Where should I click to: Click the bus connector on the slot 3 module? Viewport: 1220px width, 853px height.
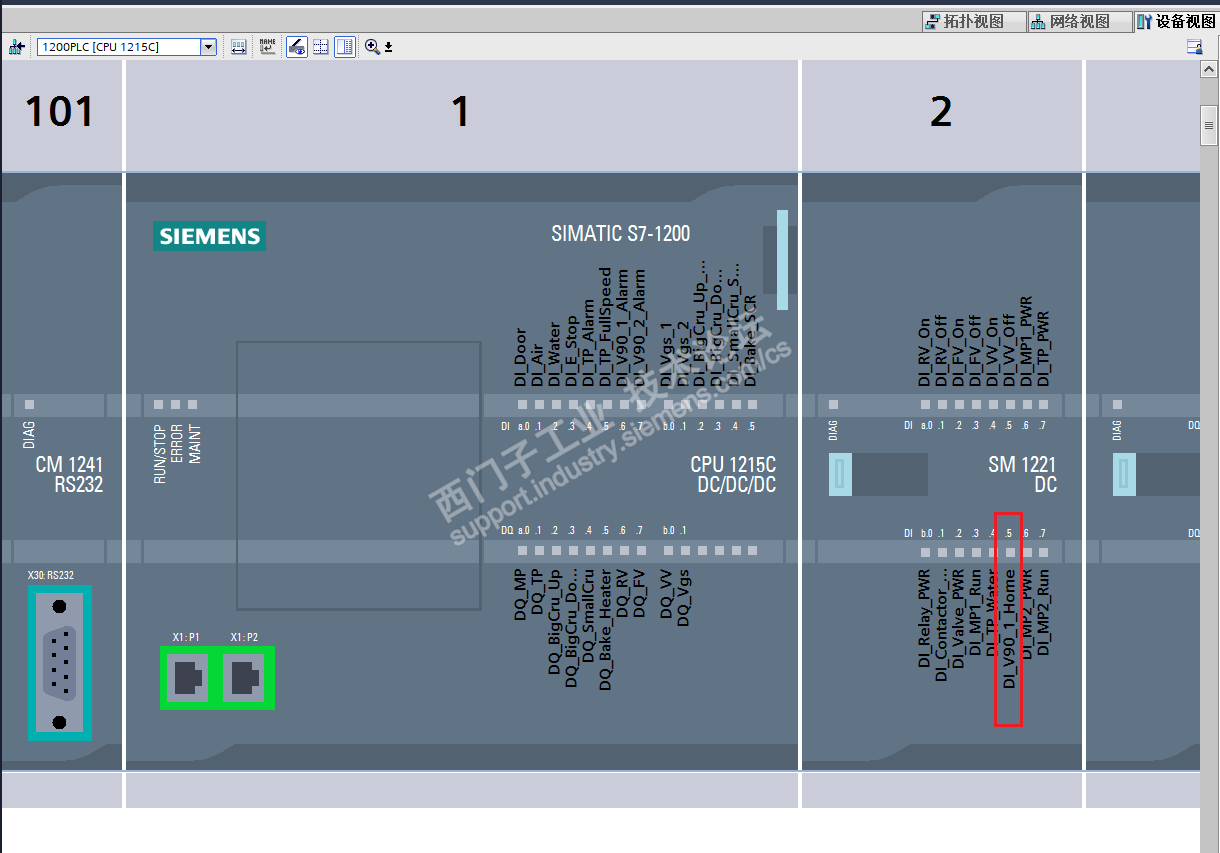click(1124, 475)
